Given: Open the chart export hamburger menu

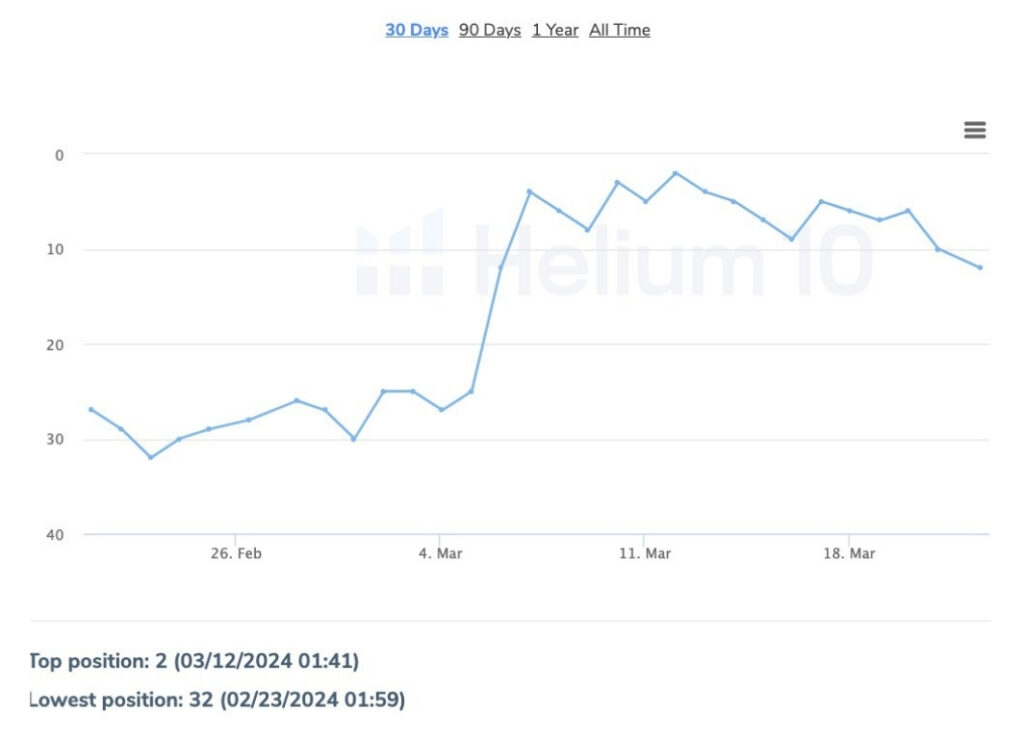Looking at the screenshot, I should 974,130.
